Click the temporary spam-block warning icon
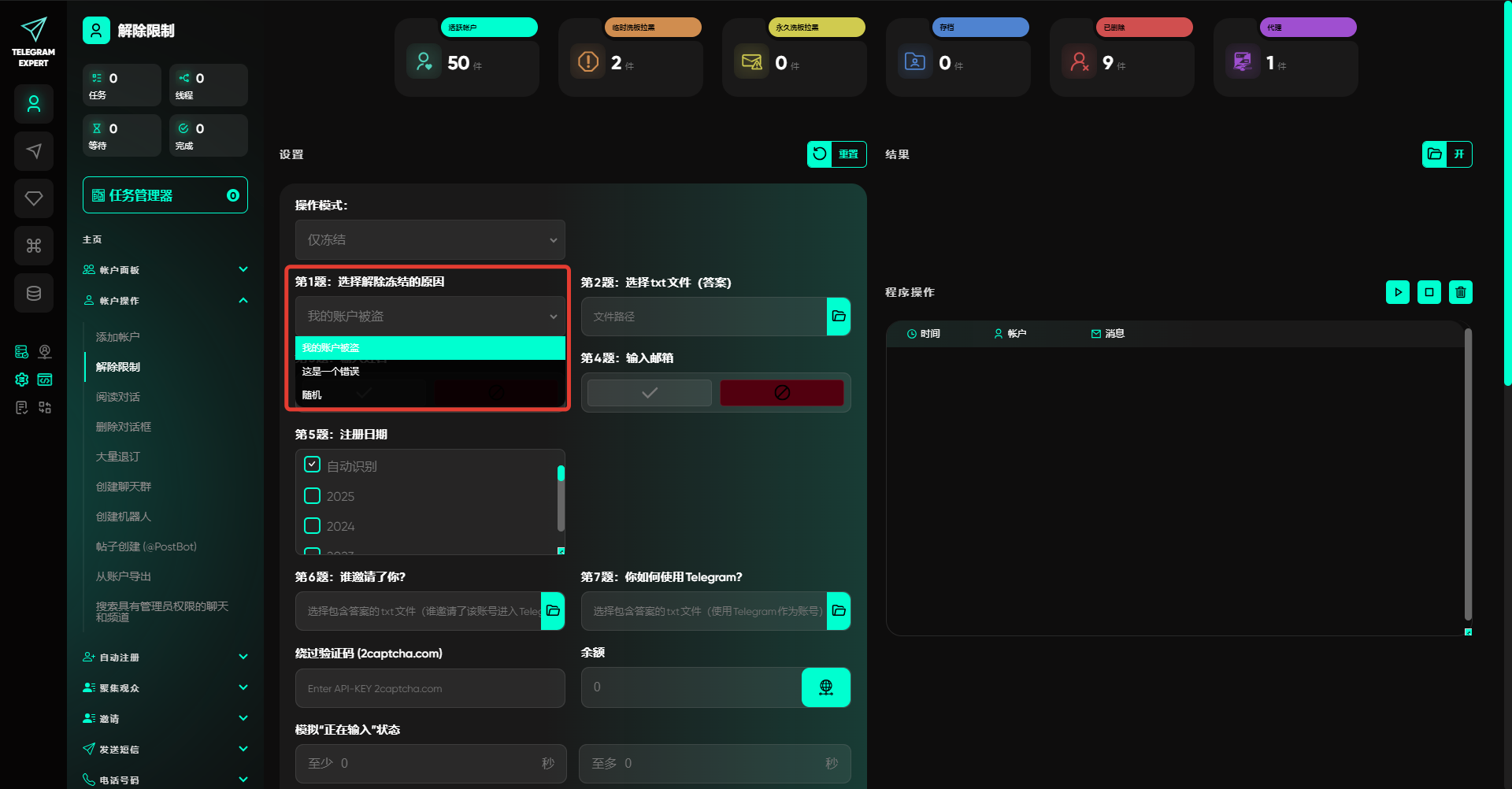 pos(588,61)
